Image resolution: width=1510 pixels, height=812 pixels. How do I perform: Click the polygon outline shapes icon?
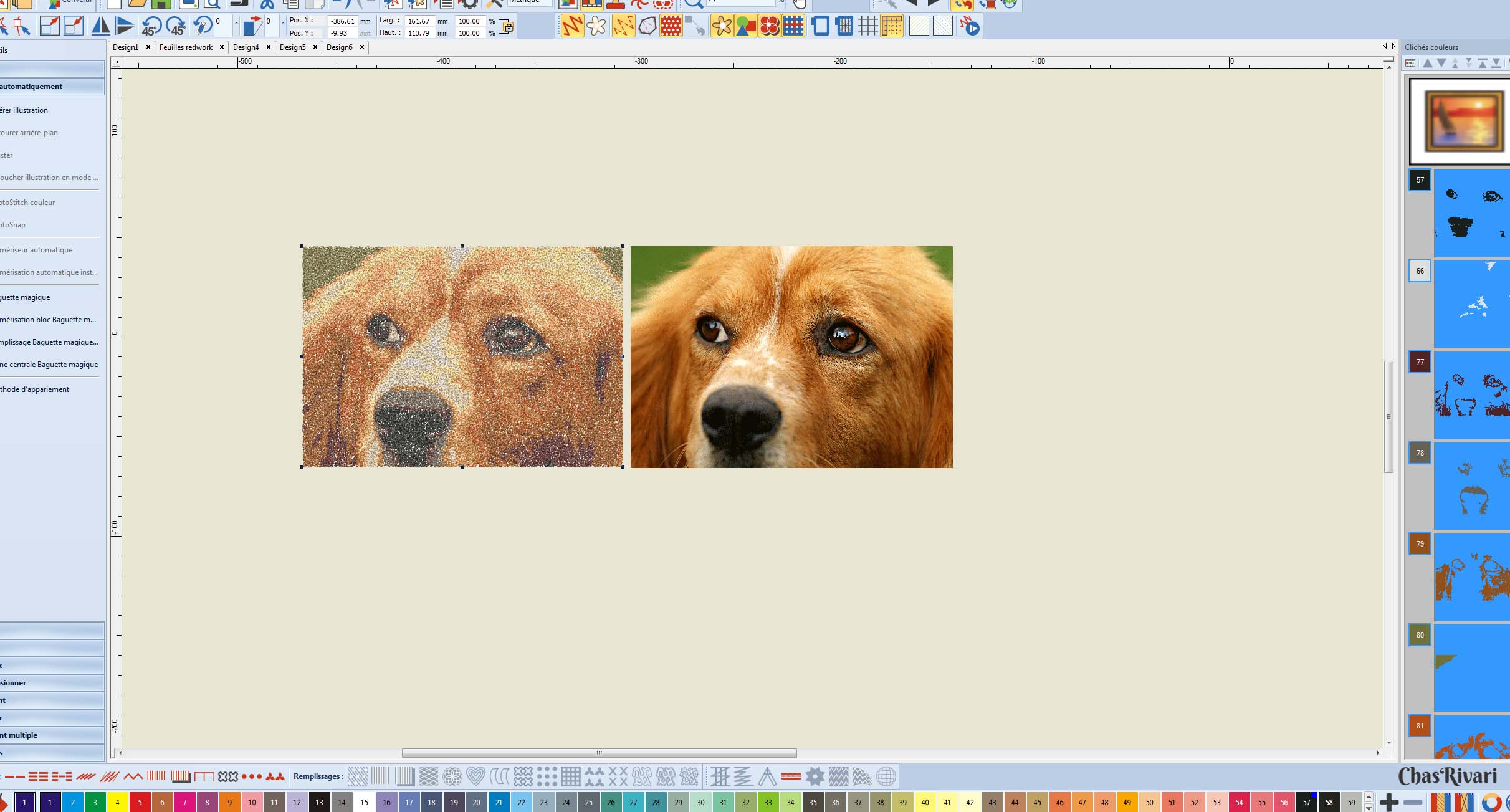coord(647,26)
